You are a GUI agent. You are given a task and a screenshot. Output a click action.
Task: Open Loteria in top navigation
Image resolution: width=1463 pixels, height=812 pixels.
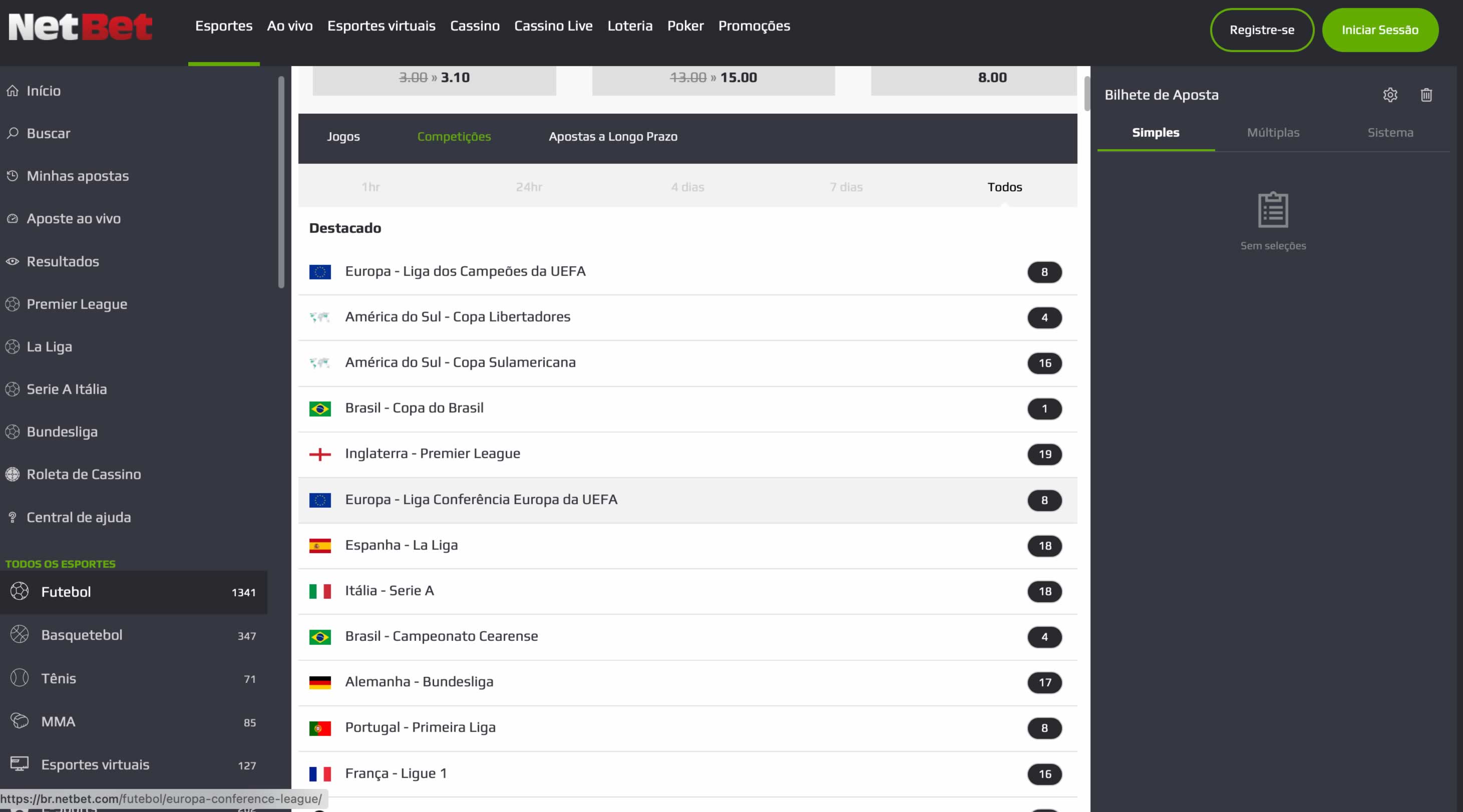point(630,26)
